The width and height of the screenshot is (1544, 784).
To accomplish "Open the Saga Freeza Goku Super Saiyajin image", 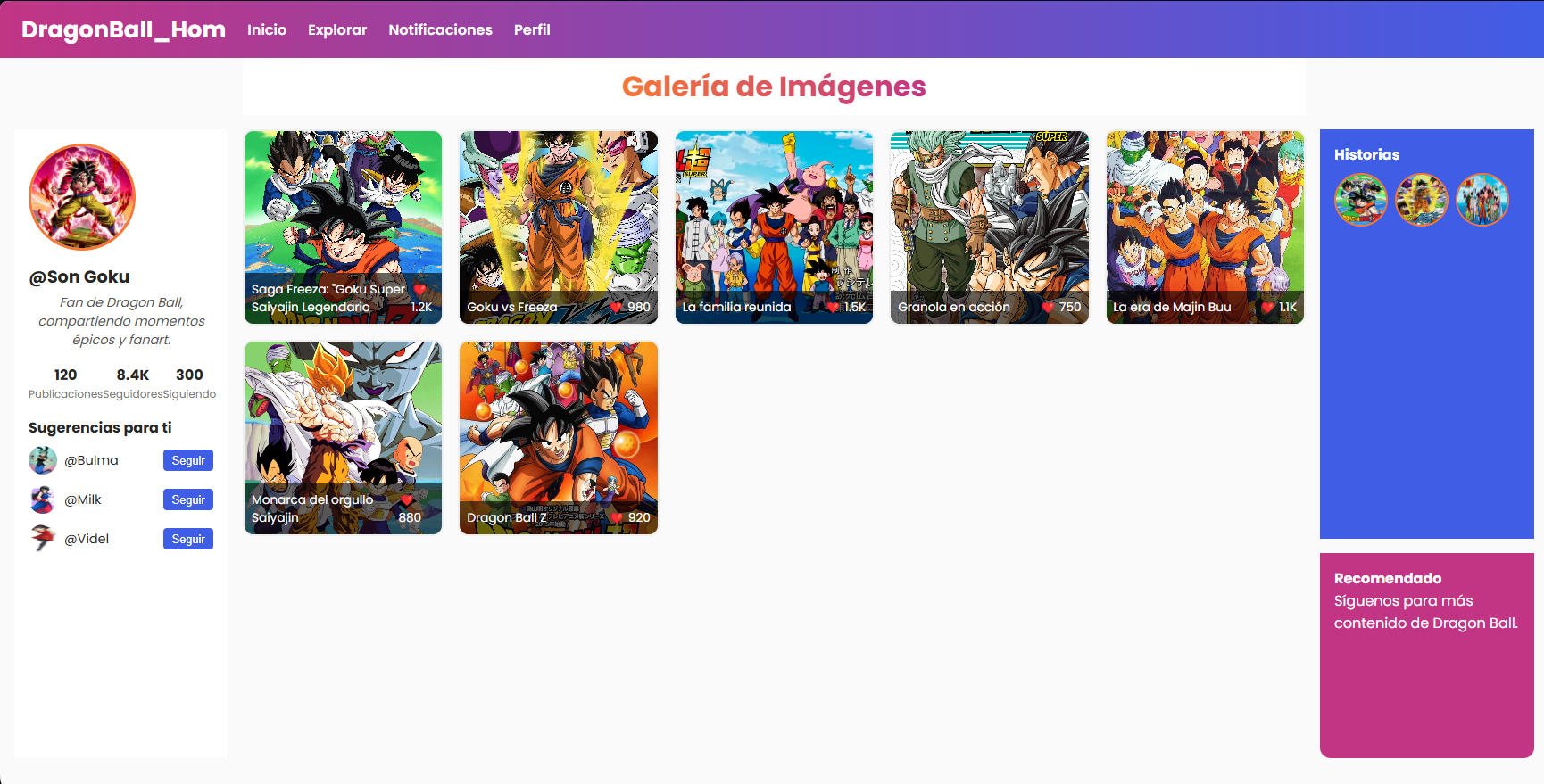I will (x=343, y=227).
